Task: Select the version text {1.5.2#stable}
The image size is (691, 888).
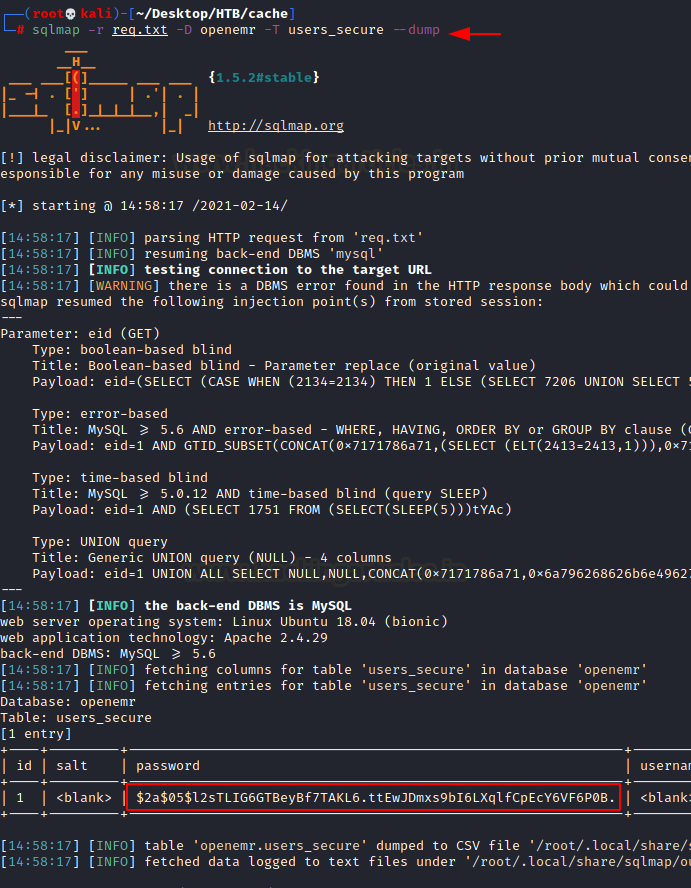Action: pyautogui.click(x=264, y=77)
